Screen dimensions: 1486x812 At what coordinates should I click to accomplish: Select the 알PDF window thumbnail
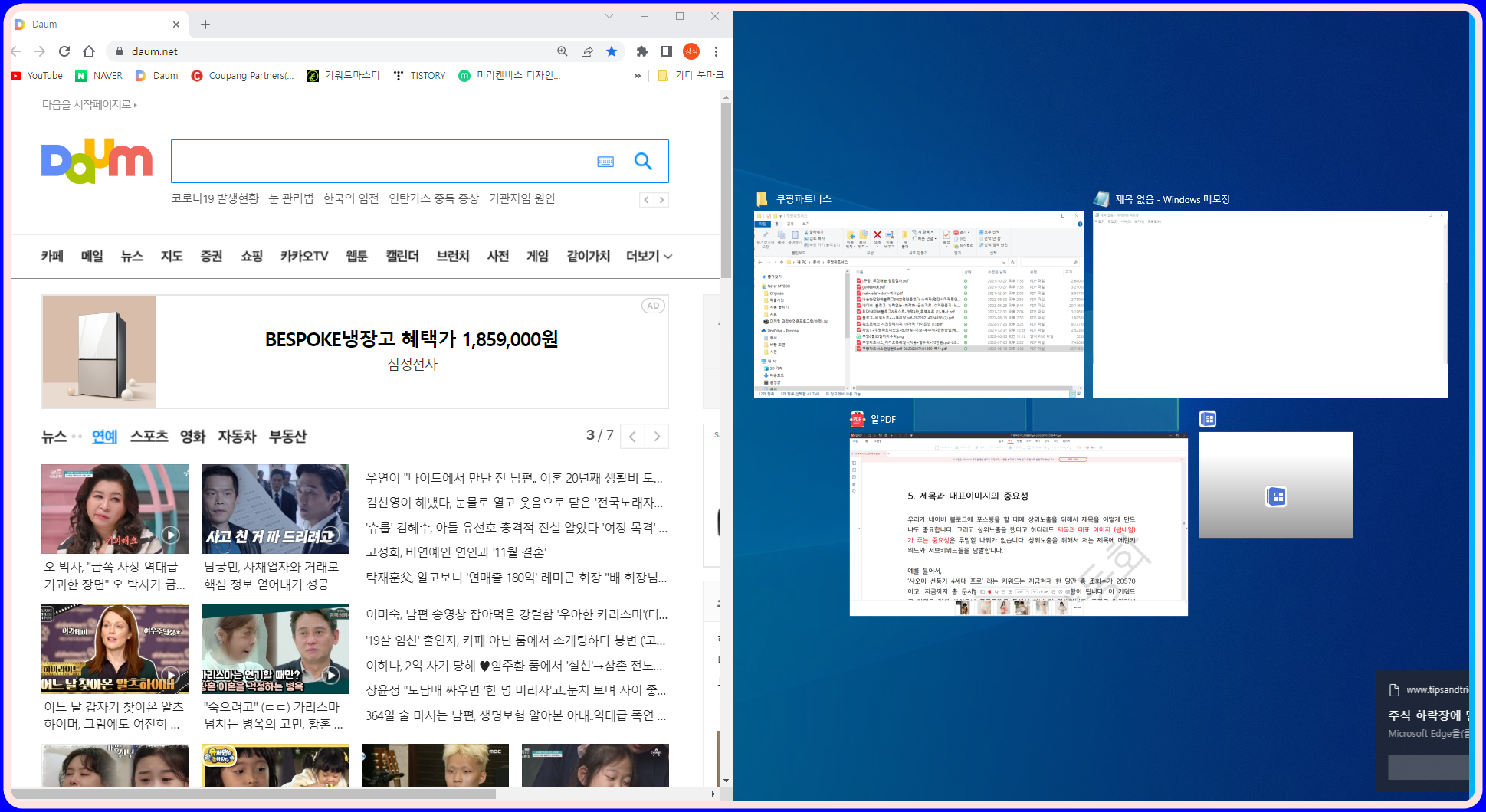(x=1019, y=523)
